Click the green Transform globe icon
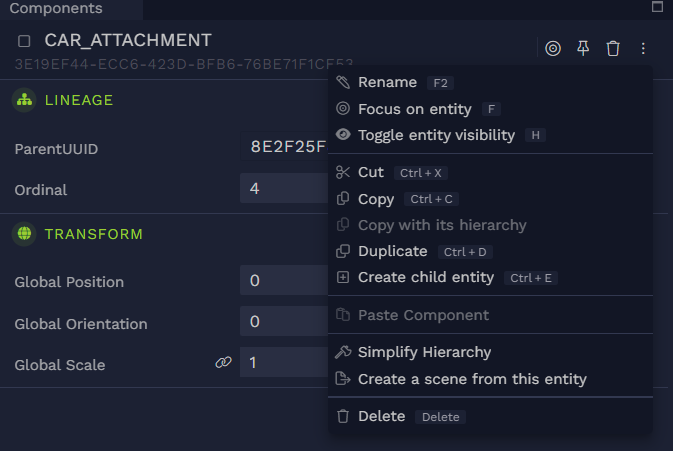 tap(24, 234)
